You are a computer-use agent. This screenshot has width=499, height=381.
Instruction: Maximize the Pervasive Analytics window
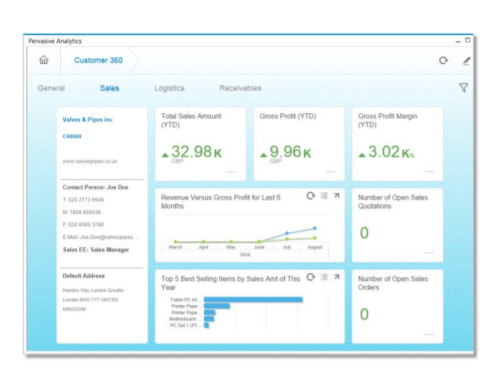click(468, 40)
